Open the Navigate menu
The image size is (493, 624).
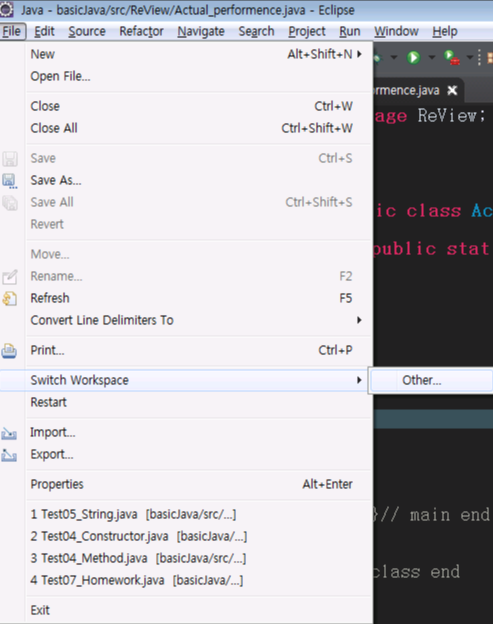pyautogui.click(x=201, y=31)
